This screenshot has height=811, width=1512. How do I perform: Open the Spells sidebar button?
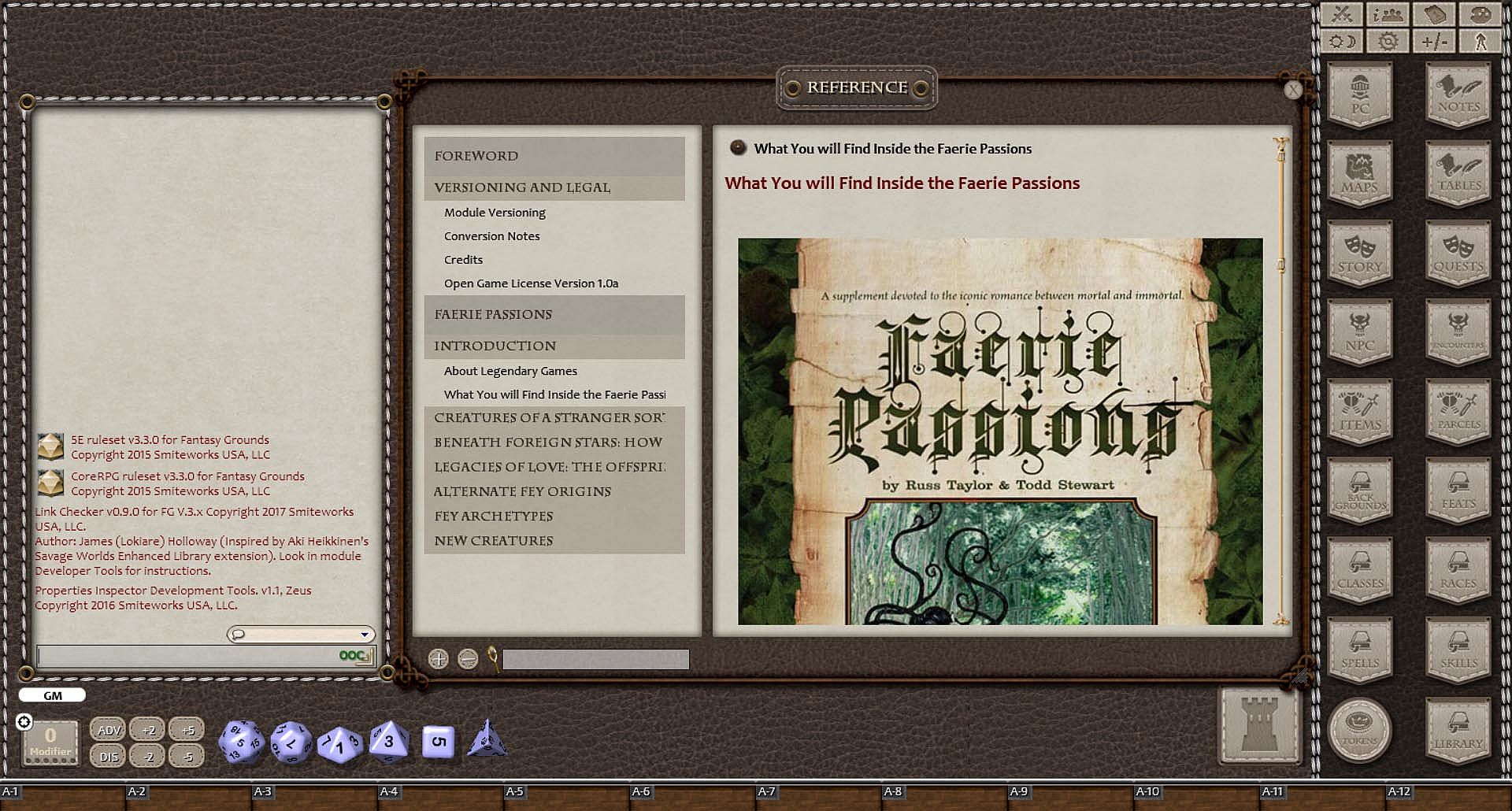[1359, 650]
